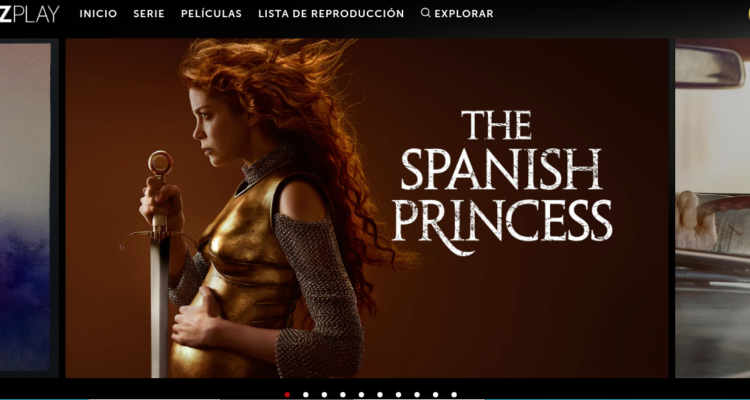Open The Spanish Princess featured banner
750x400 pixels.
coord(367,208)
